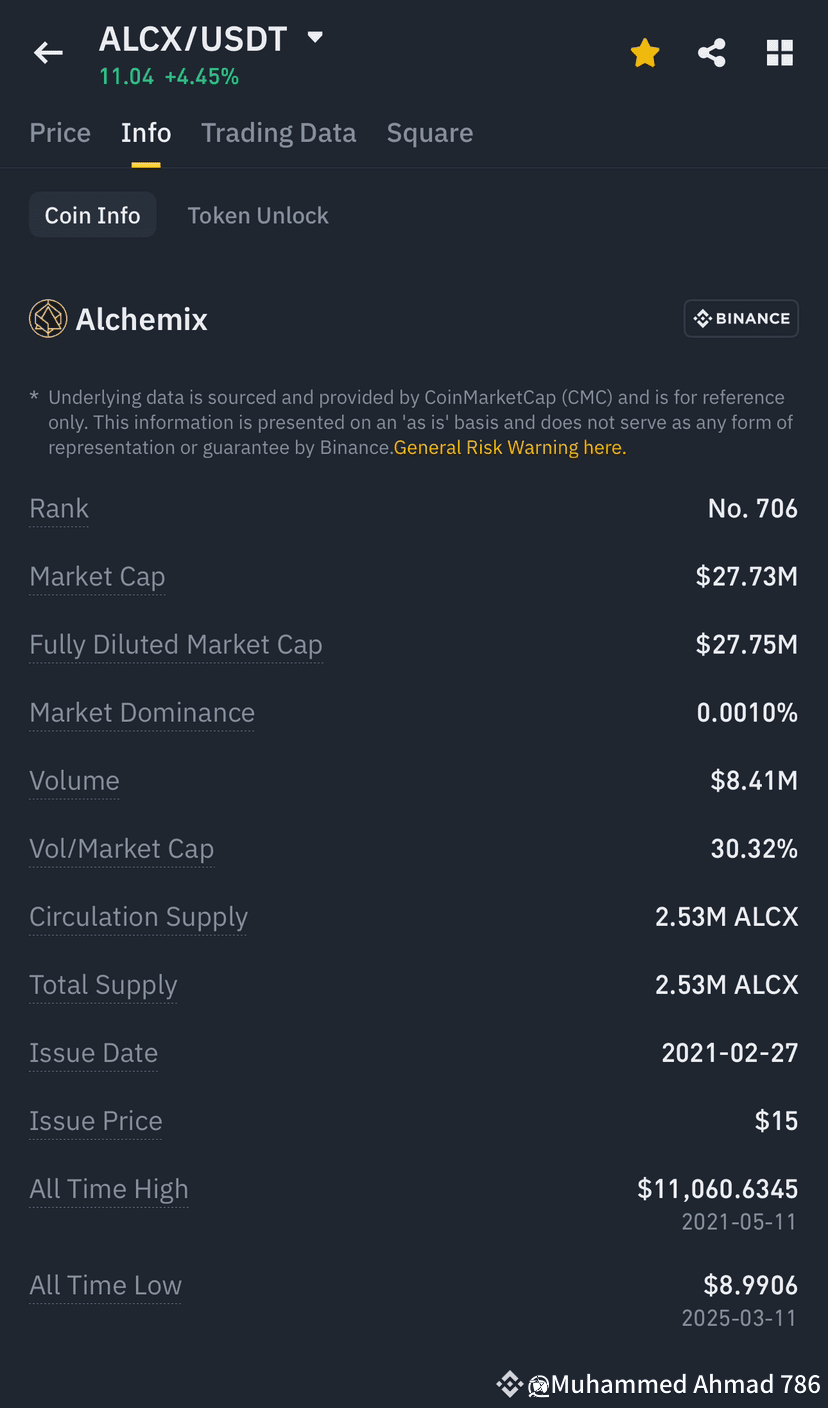Switch to Token Unlock section
The height and width of the screenshot is (1408, 828).
(x=258, y=215)
